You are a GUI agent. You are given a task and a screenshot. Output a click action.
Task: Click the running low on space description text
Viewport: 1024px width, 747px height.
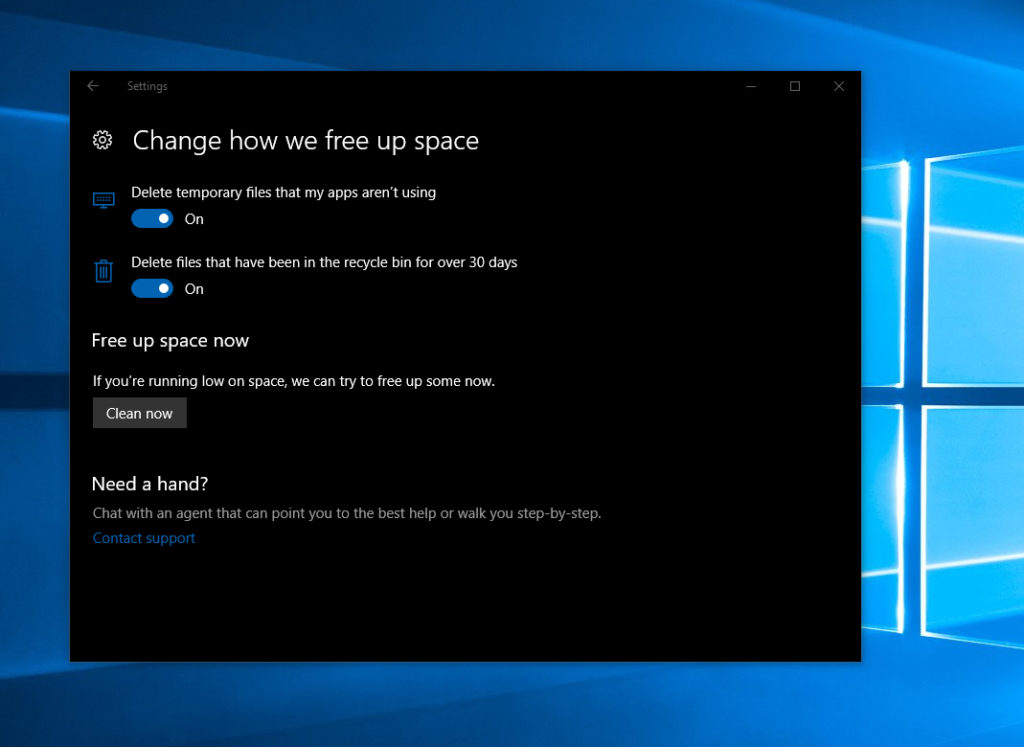[292, 381]
